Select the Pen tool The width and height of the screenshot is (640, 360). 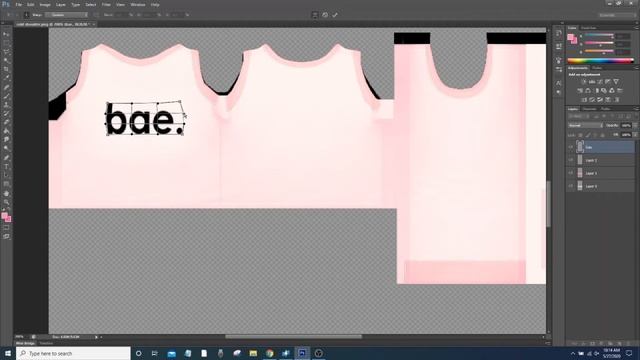point(6,158)
